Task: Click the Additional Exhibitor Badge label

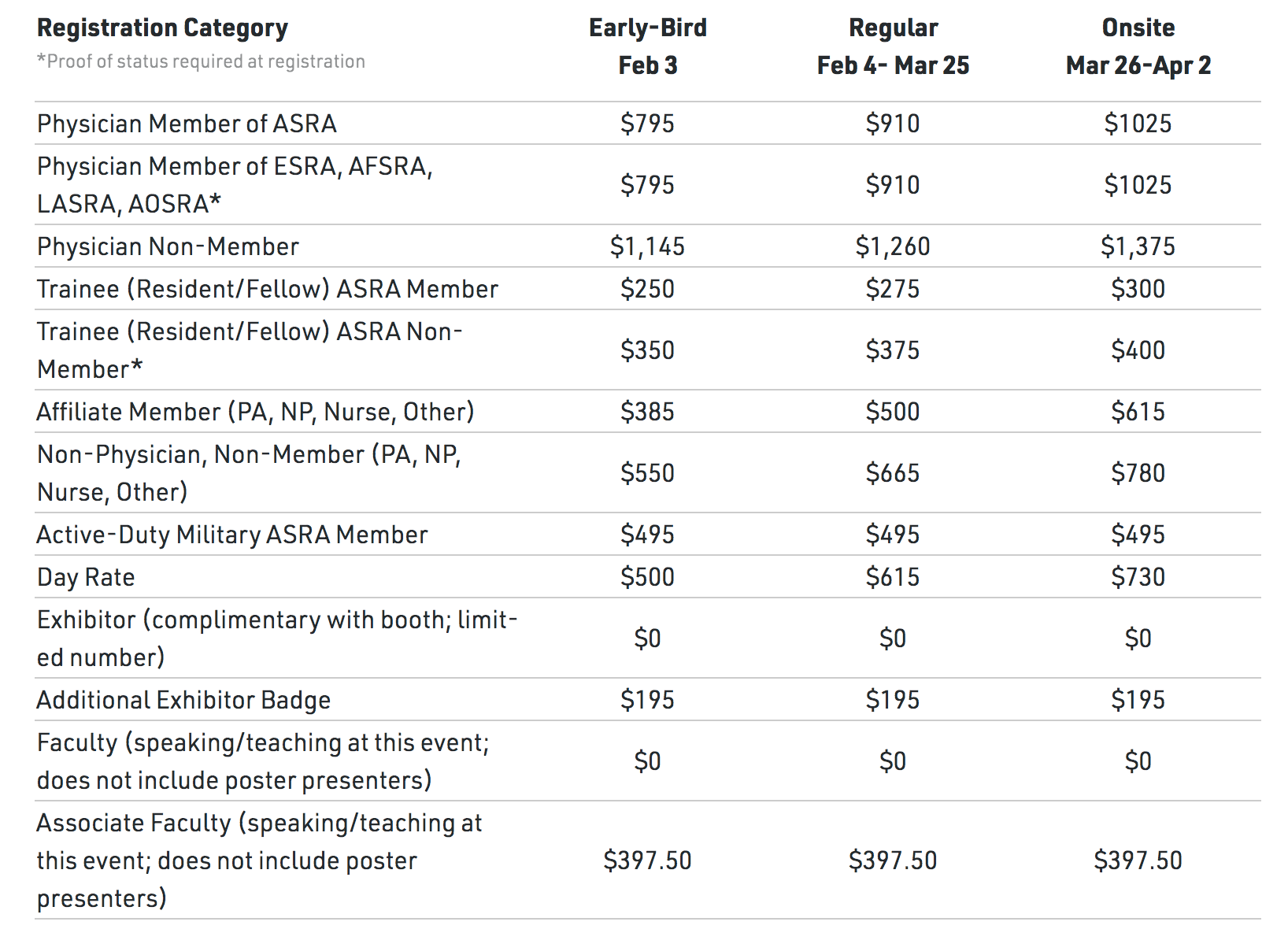Action: click(x=183, y=700)
